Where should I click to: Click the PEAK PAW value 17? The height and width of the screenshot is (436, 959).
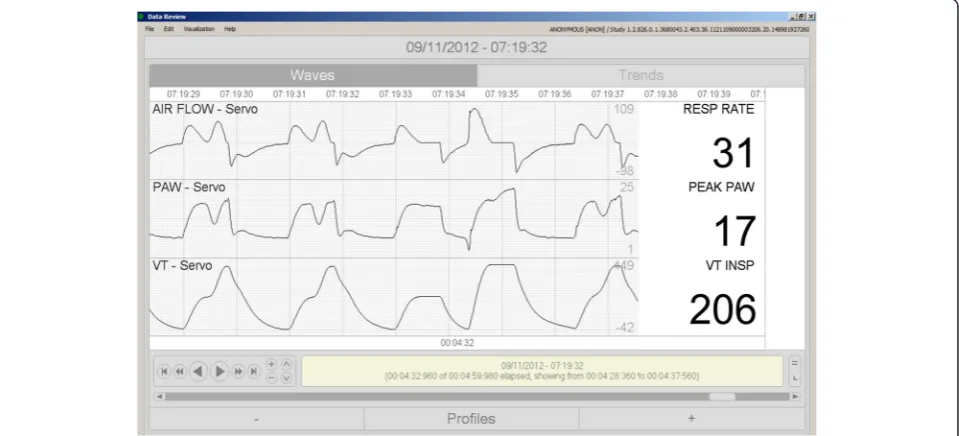(735, 231)
